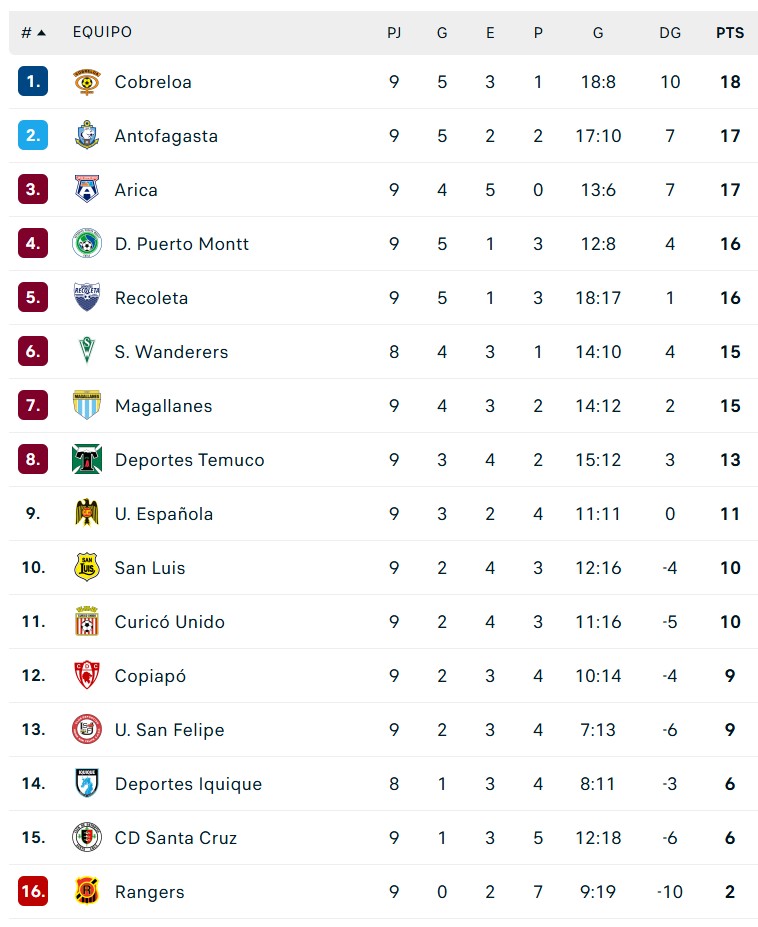The width and height of the screenshot is (758, 927).
Task: Open the D. Puerto Montt crest
Action: coord(87,244)
